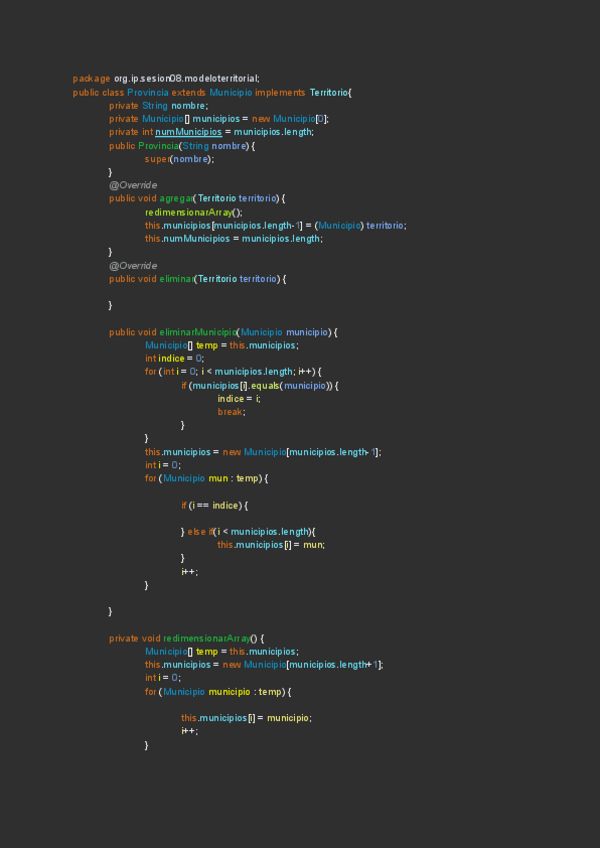Click the 'for (int i = 0; i < municipios.length; i++)' loop

(x=233, y=372)
